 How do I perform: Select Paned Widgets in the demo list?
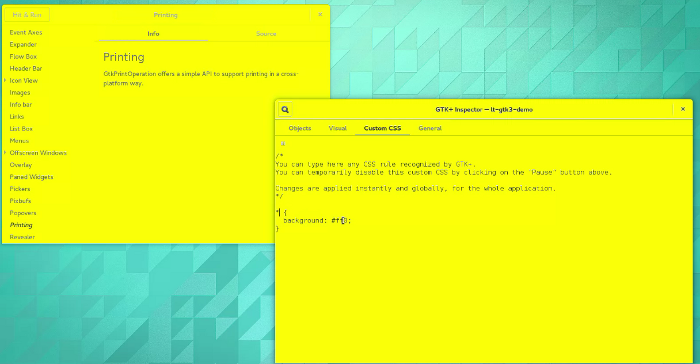pyautogui.click(x=31, y=177)
